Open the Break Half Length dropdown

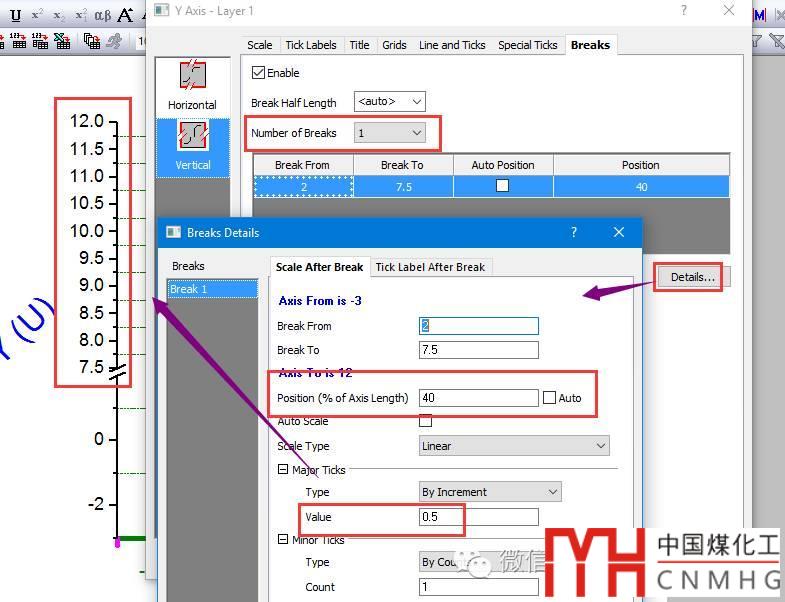(390, 101)
